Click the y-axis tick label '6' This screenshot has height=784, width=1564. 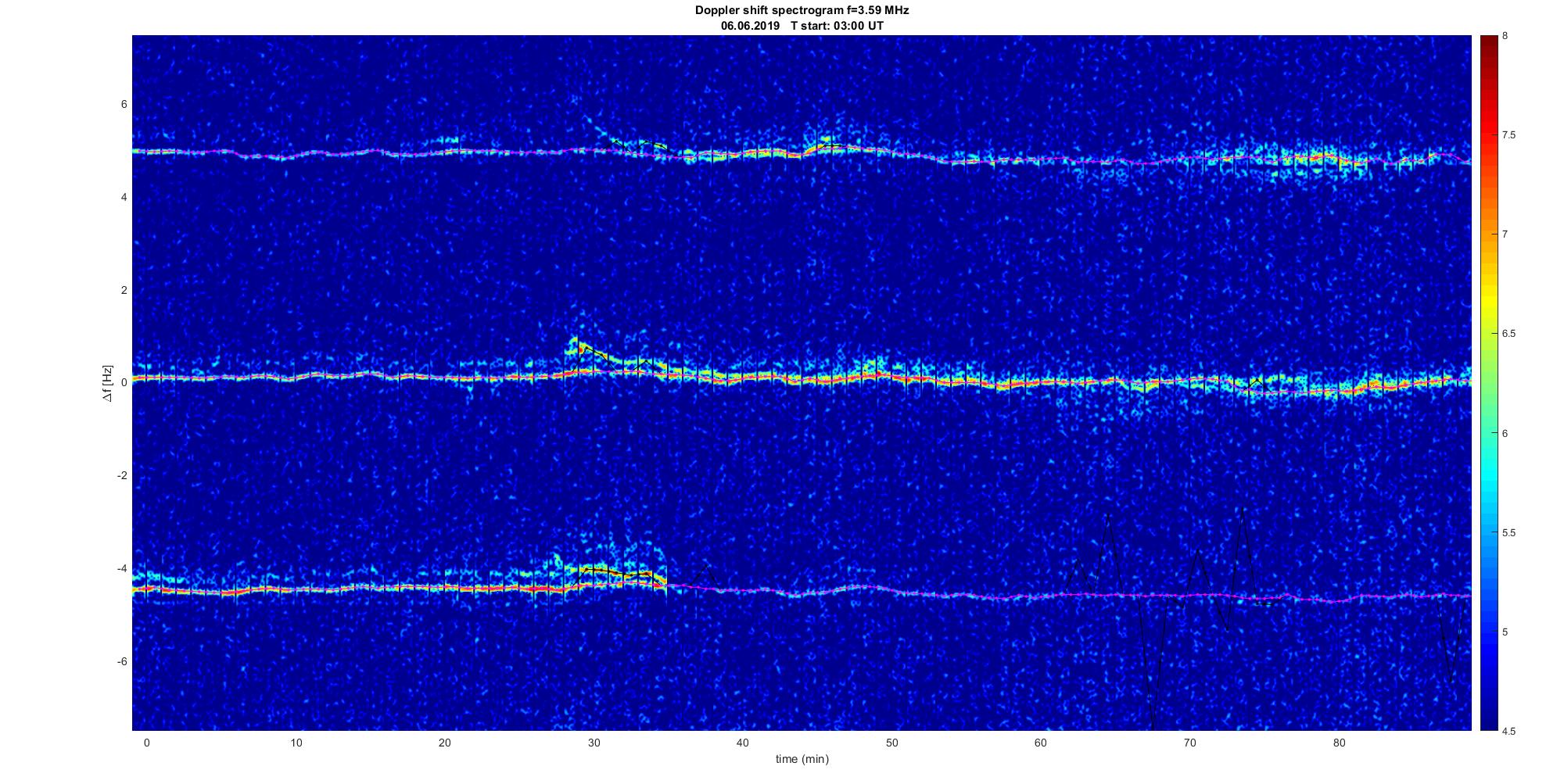coord(124,105)
